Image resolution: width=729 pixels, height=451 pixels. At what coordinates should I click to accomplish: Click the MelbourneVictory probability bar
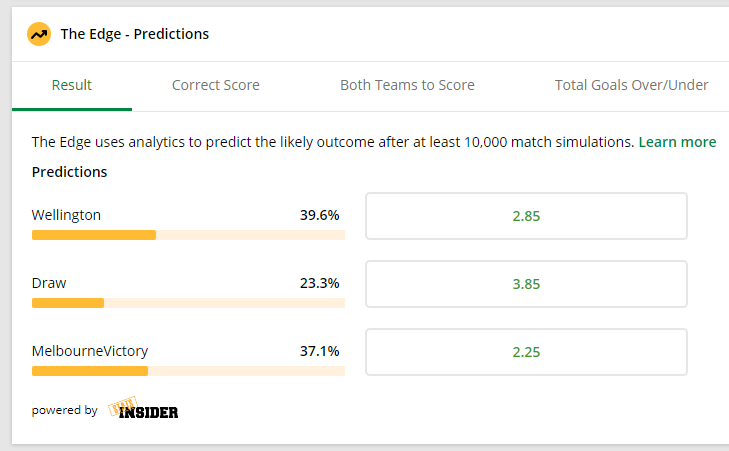[188, 371]
